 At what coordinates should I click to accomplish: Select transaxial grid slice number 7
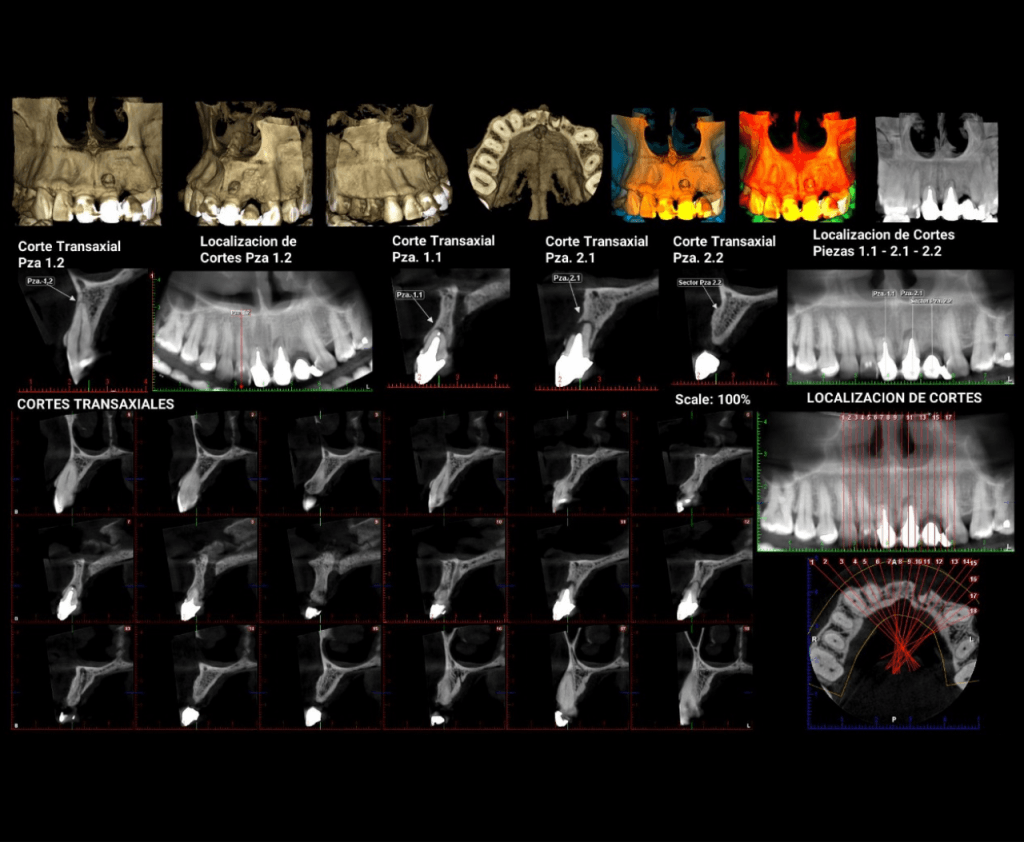[x=74, y=570]
